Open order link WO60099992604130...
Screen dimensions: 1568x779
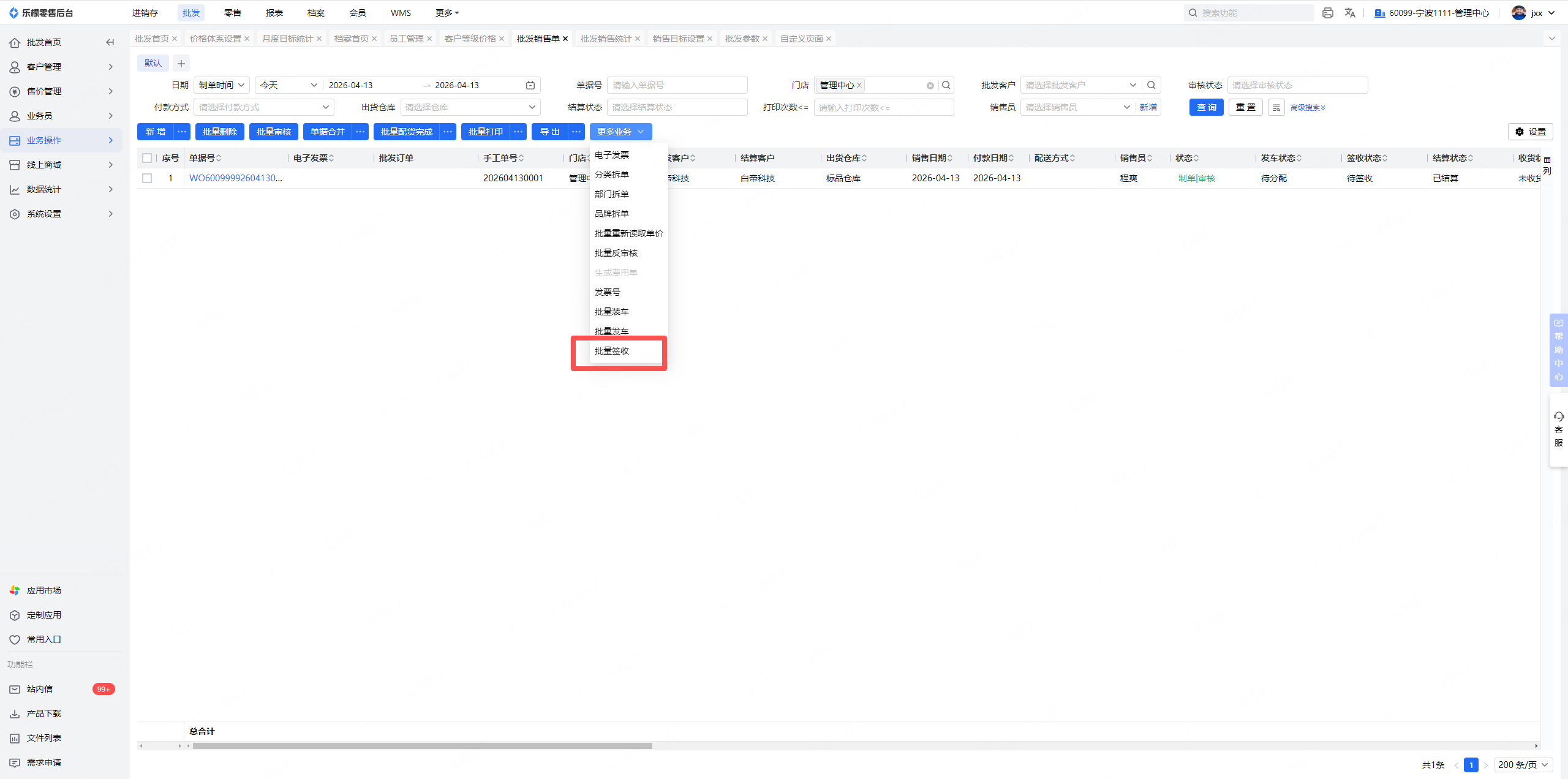coord(235,178)
